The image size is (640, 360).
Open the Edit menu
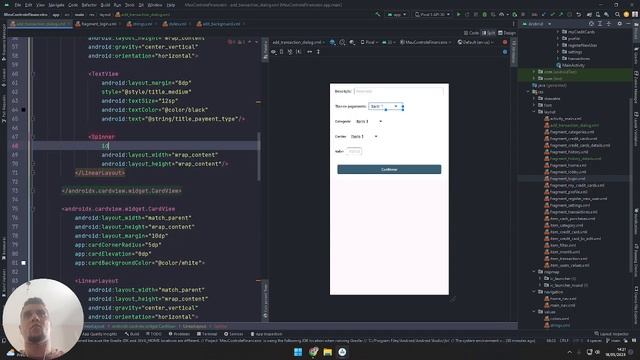click(x=29, y=5)
